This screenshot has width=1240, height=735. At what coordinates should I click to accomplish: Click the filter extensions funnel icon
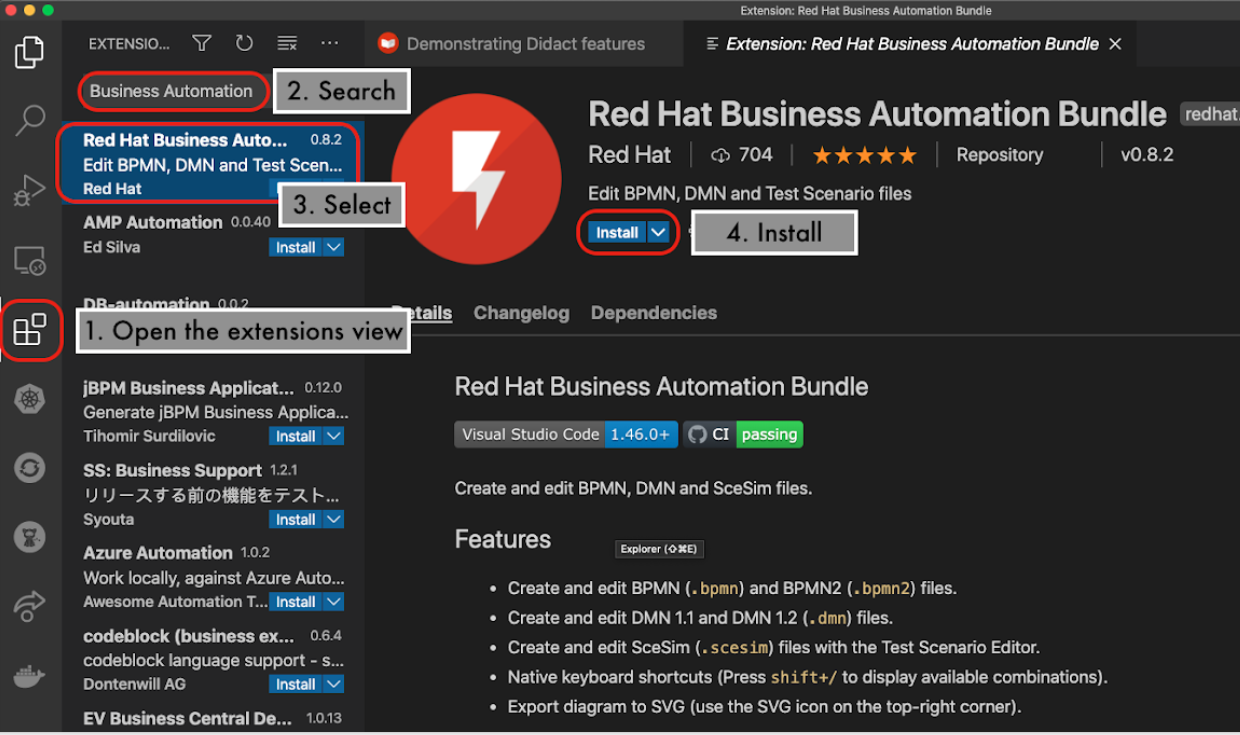coord(202,43)
